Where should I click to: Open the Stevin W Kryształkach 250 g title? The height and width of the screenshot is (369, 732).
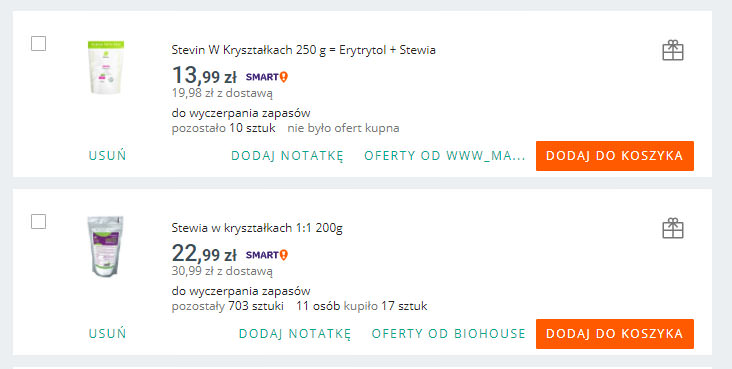[x=303, y=50]
